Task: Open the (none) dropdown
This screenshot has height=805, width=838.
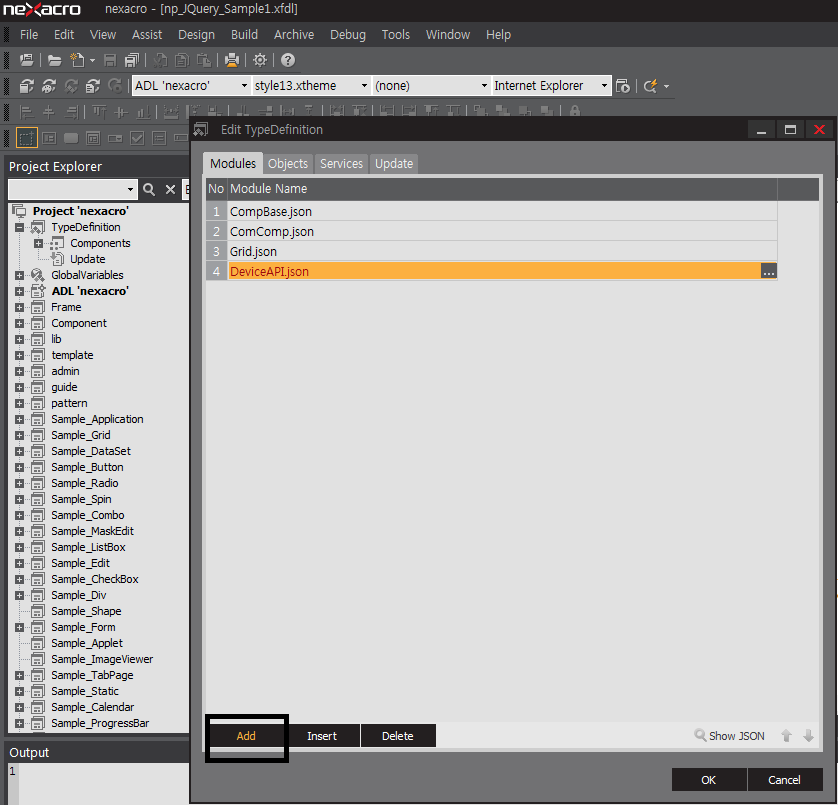Action: tap(484, 86)
